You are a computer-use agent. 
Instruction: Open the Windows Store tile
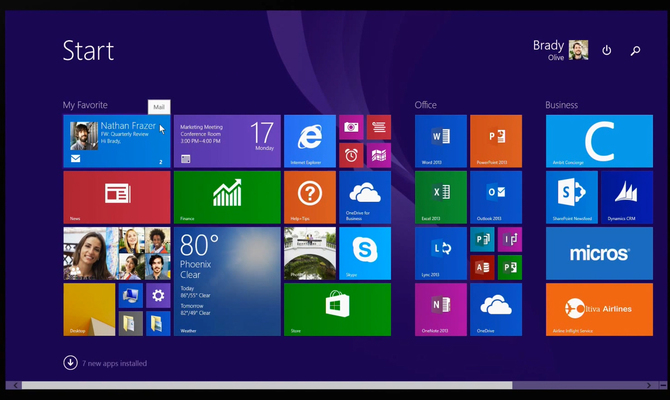click(337, 309)
